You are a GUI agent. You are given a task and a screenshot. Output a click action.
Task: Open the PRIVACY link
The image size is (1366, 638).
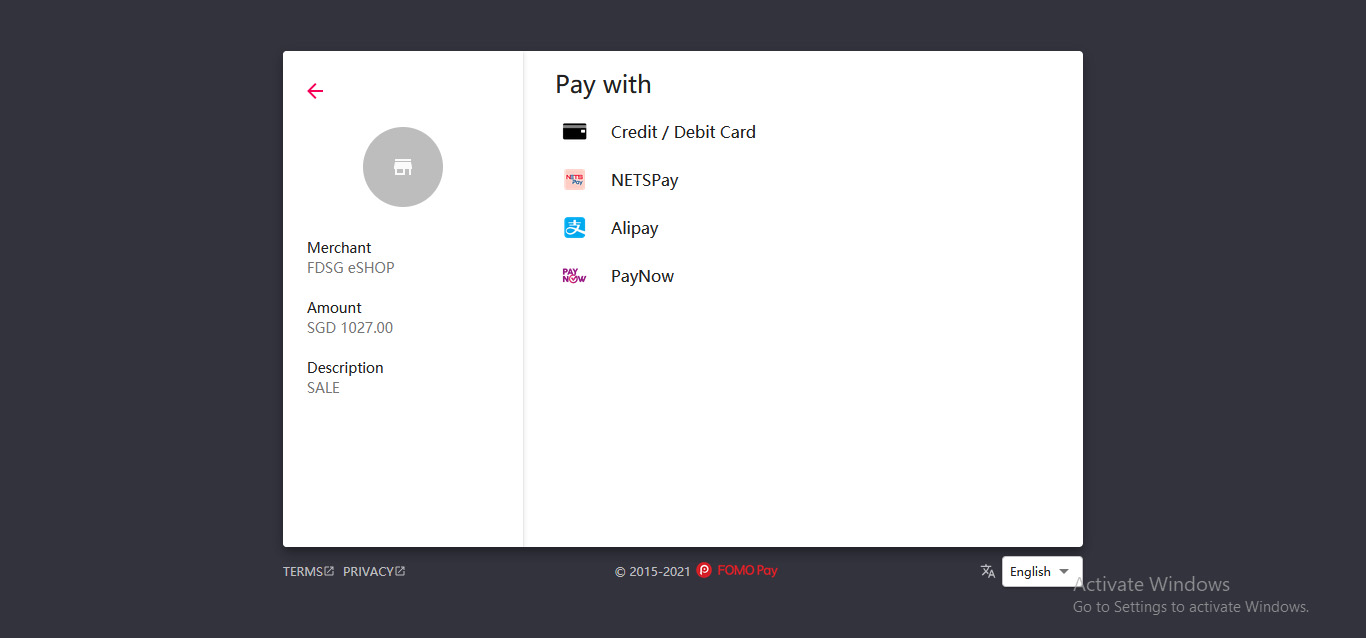tap(368, 572)
